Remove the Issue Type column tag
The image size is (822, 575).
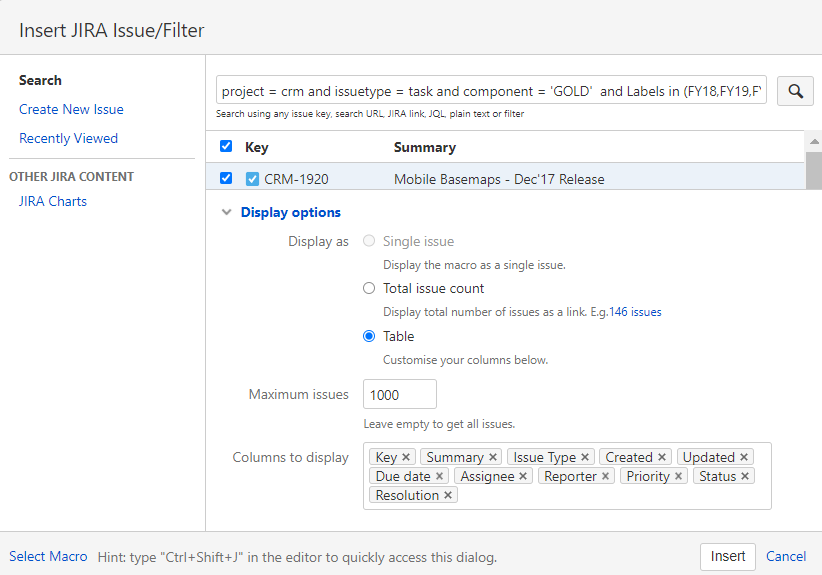(585, 457)
